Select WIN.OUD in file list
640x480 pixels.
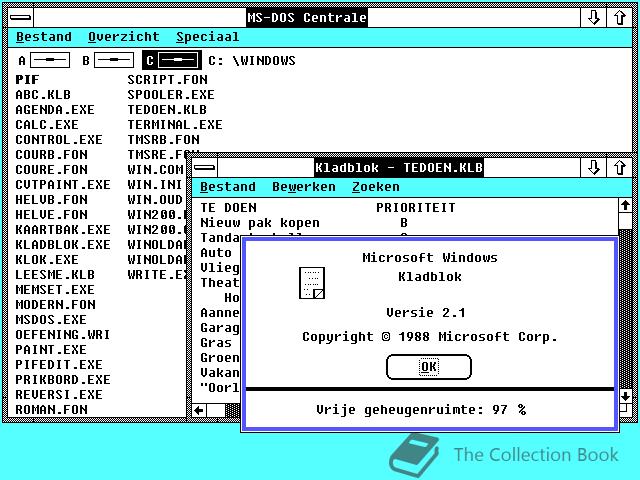click(x=155, y=200)
